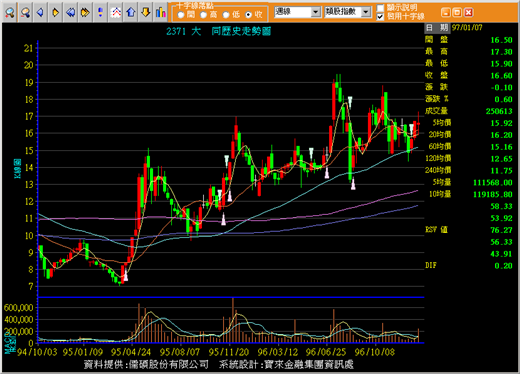Click the vertical blue-yellow arrow icon
The width and height of the screenshot is (520, 374).
100,13
